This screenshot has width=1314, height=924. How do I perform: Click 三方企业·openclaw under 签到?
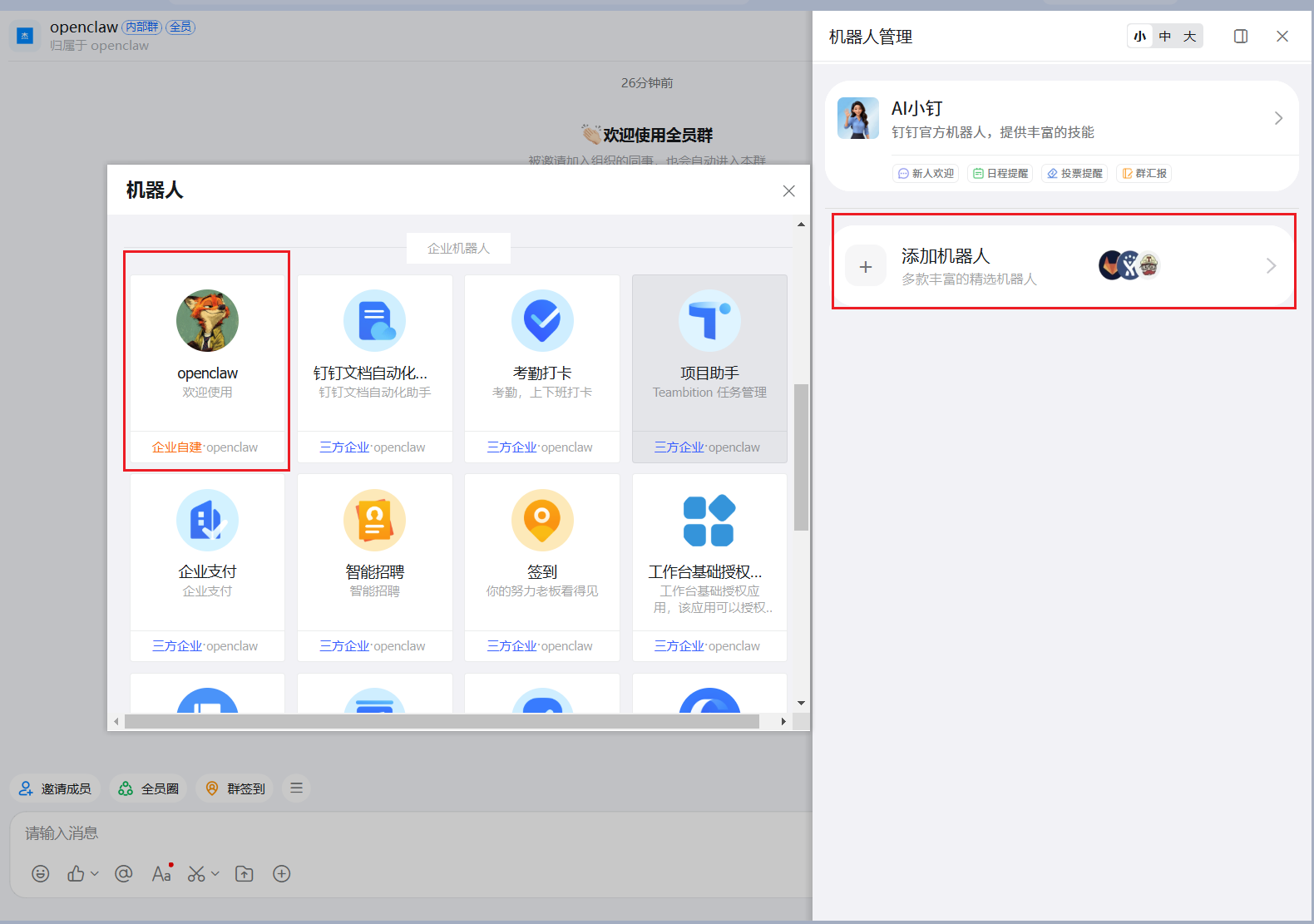[540, 646]
